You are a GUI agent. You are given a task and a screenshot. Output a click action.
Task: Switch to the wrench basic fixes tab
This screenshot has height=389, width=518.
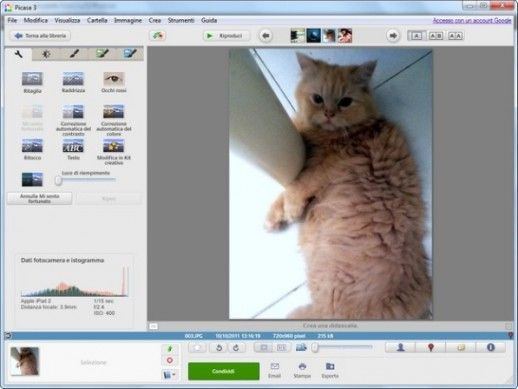click(x=19, y=54)
